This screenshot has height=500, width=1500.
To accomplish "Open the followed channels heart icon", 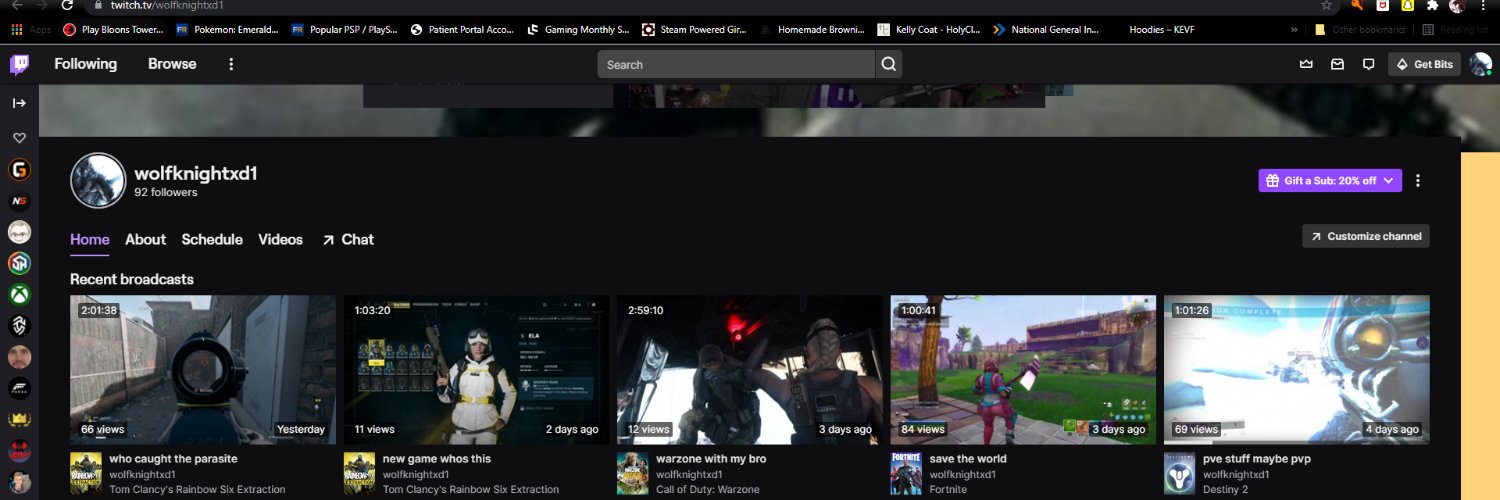I will (x=19, y=138).
